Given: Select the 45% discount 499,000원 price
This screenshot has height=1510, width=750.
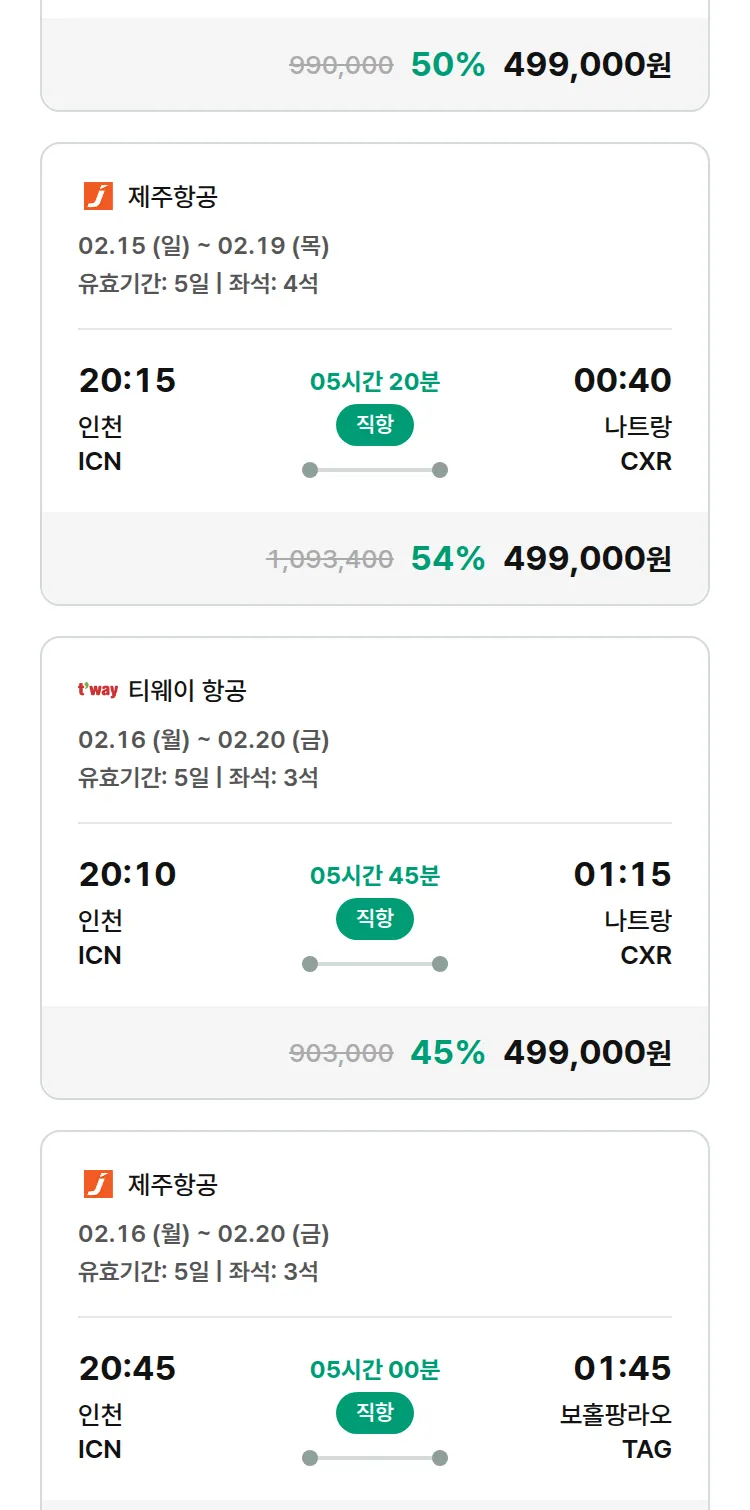Looking at the screenshot, I should coord(587,1053).
